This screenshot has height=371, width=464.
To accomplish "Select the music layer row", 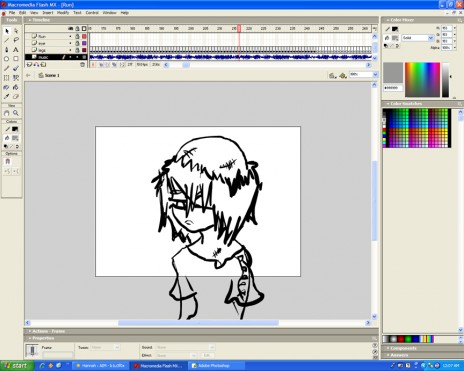I will (x=56, y=57).
